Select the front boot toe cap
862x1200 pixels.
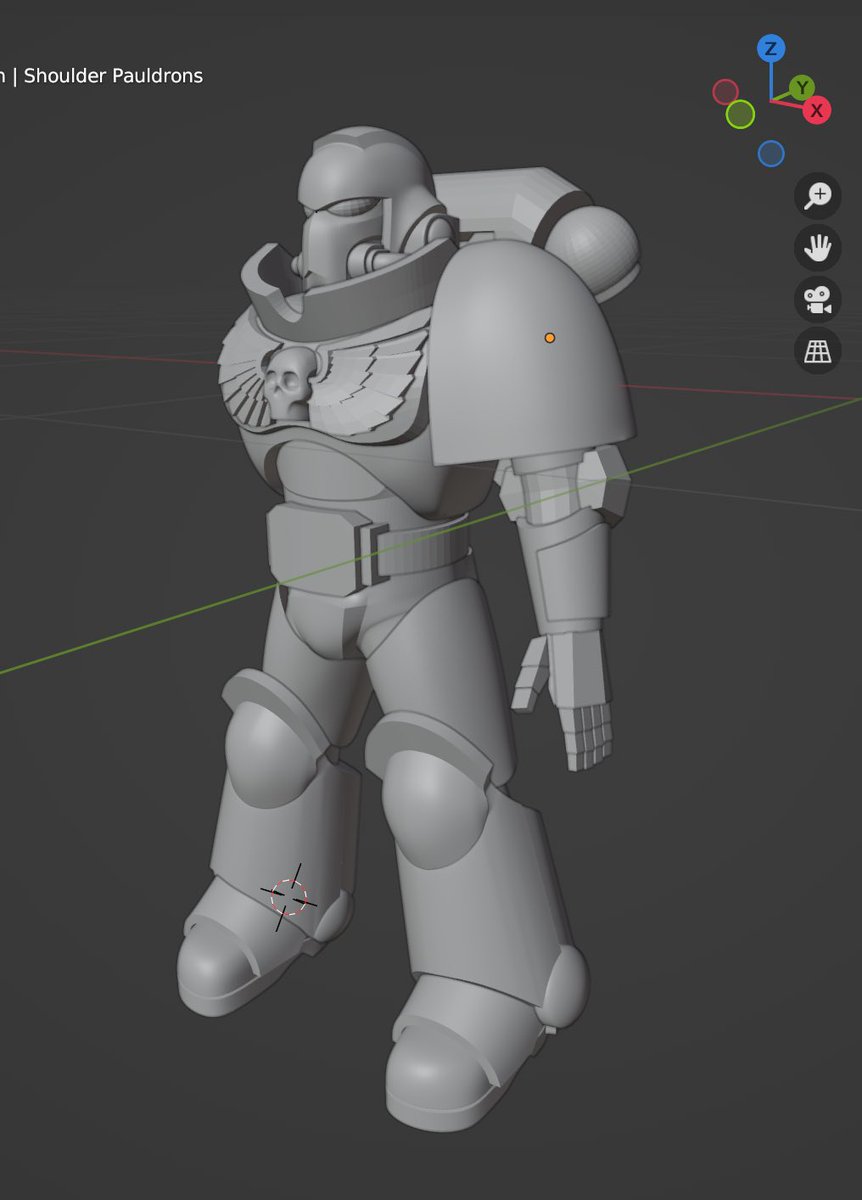point(442,1080)
